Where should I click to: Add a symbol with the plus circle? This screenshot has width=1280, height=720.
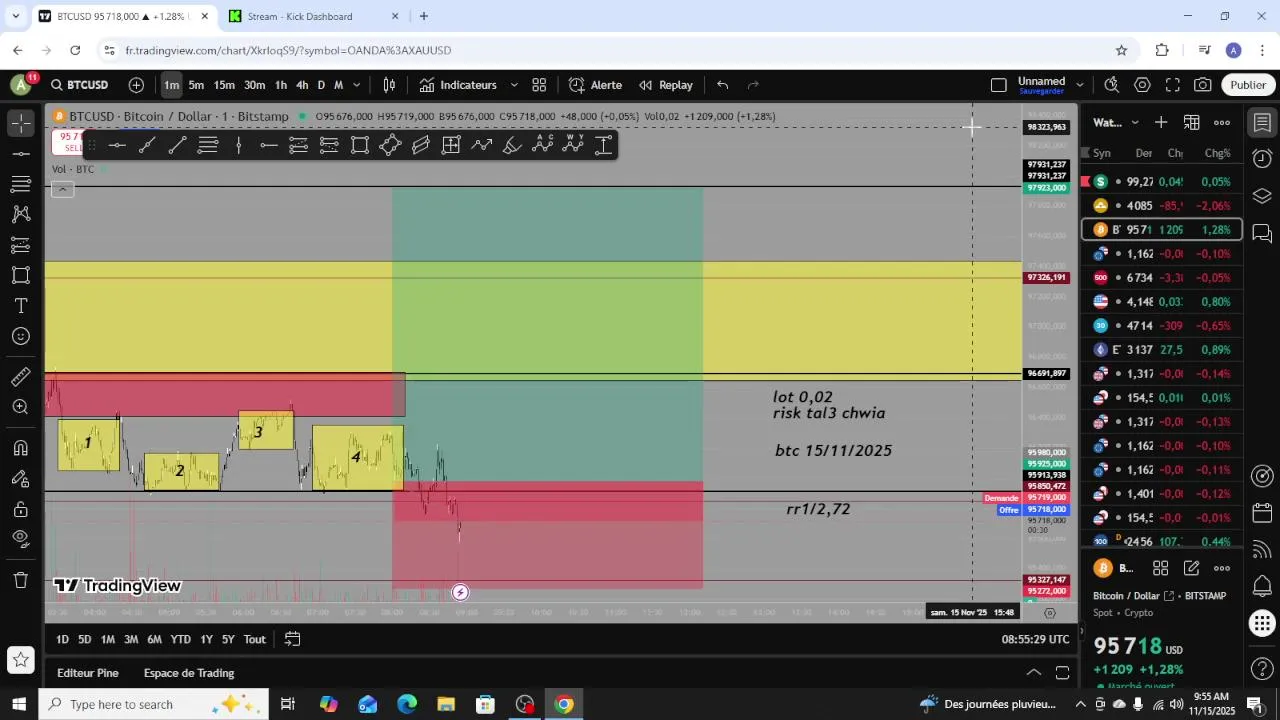pos(136,85)
